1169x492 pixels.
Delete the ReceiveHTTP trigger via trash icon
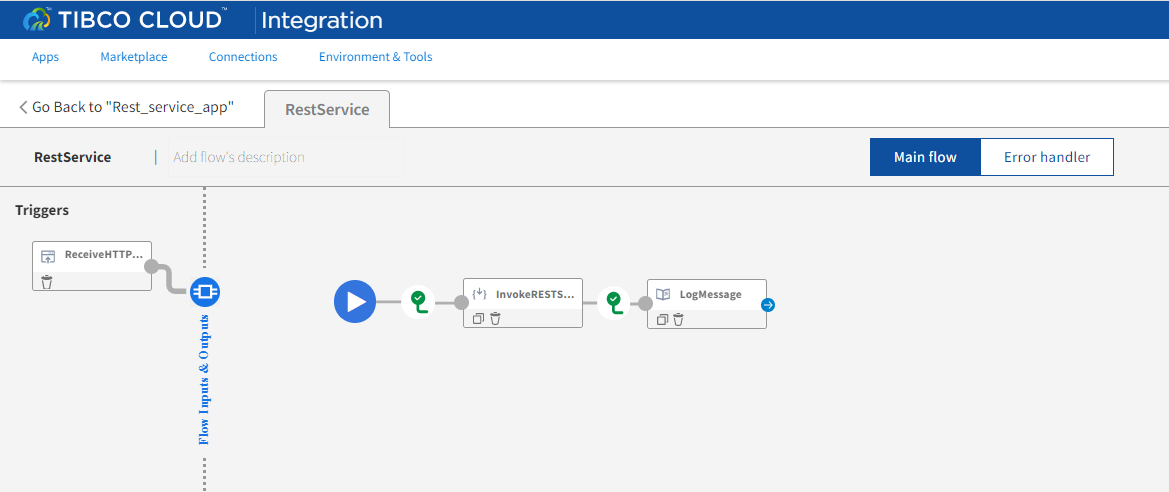(47, 282)
